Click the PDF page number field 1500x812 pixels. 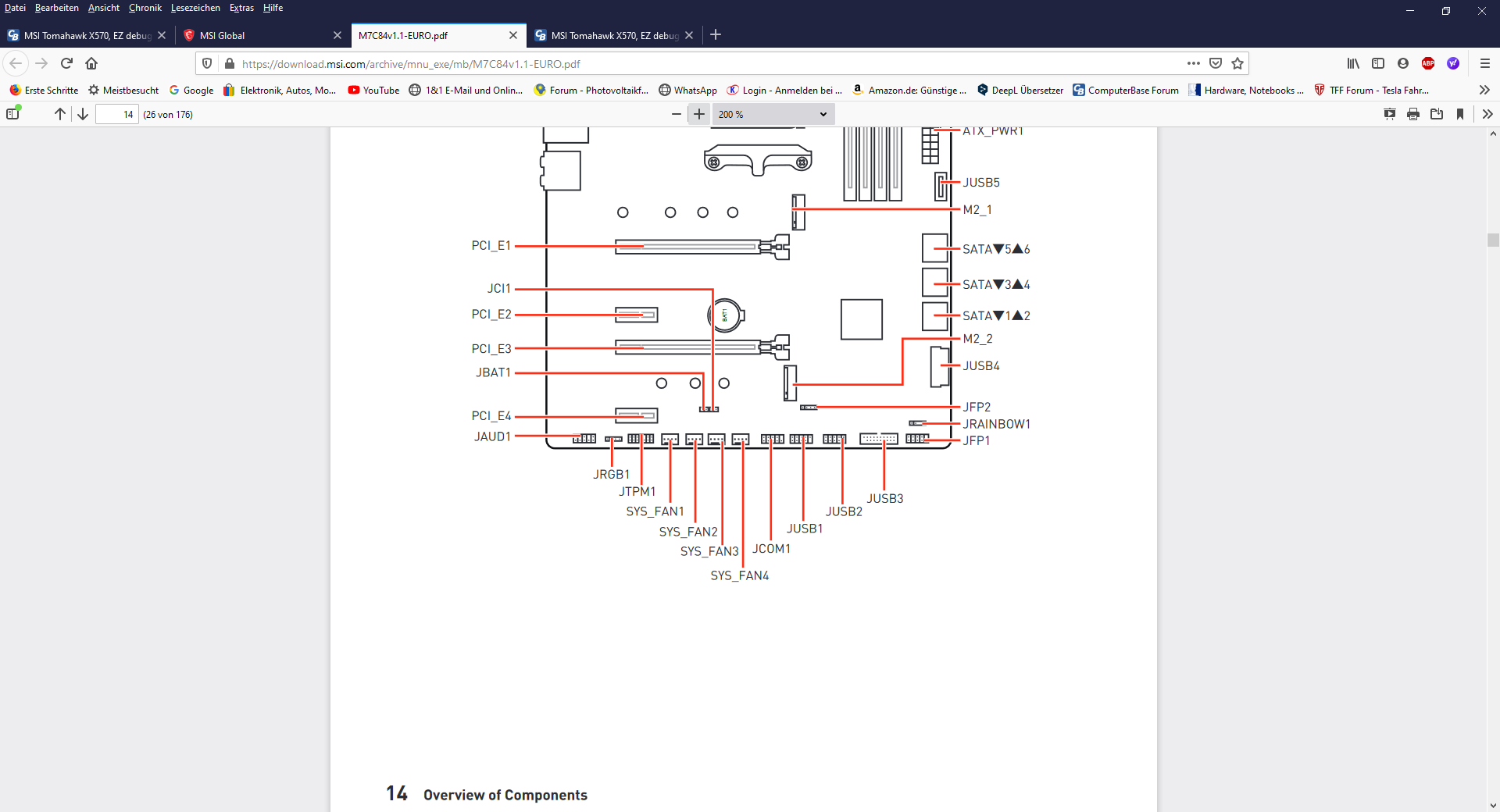117,114
